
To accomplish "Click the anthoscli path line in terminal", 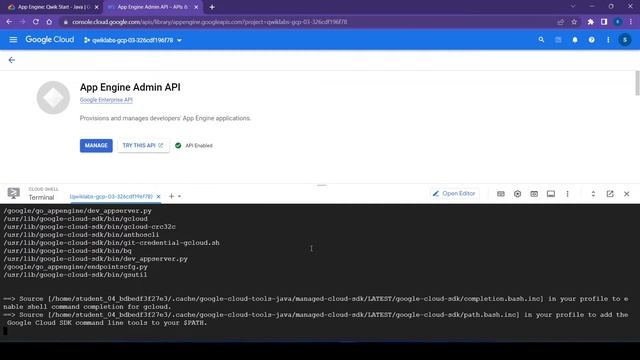I will click(81, 235).
